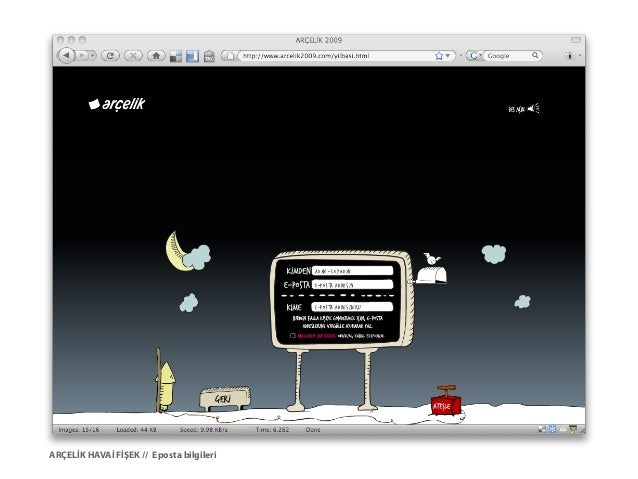Viewport: 638px width, 479px height.
Task: Click the 'Speed: 9.98 KB/s' status text
Action: 204,430
